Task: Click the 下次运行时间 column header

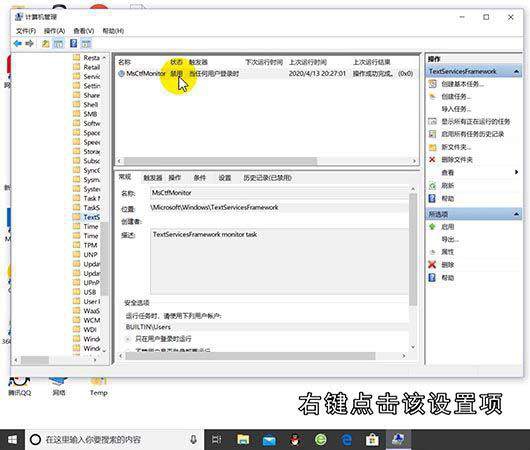Action: coord(264,62)
